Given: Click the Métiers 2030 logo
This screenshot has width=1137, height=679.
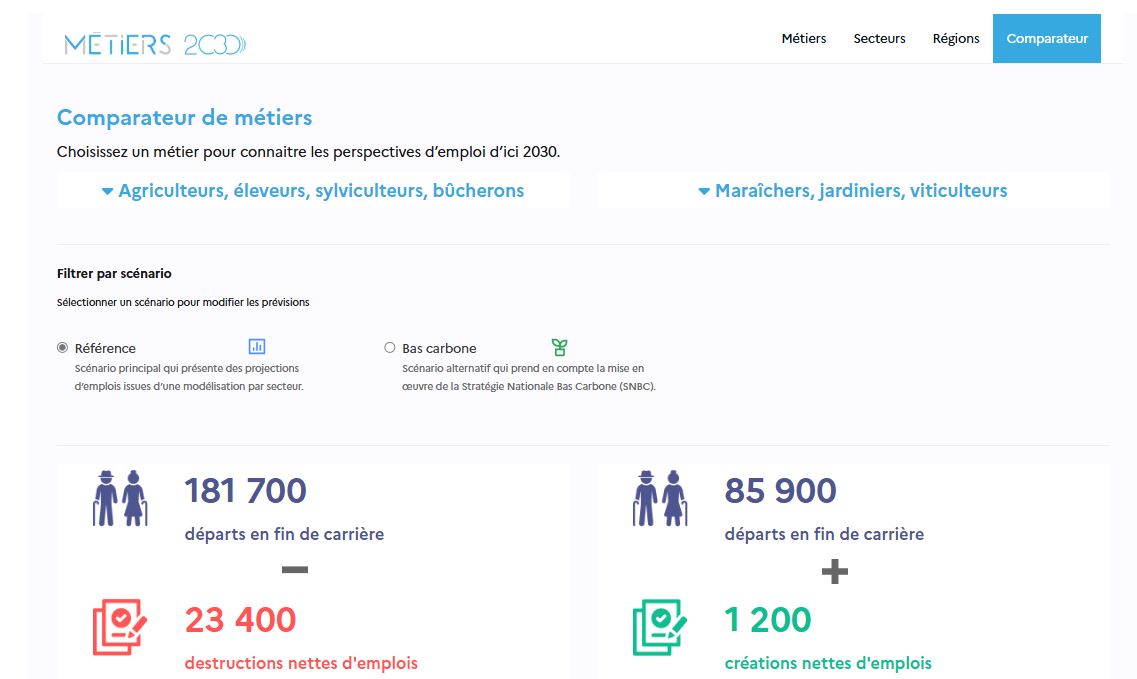Looking at the screenshot, I should coord(155,44).
